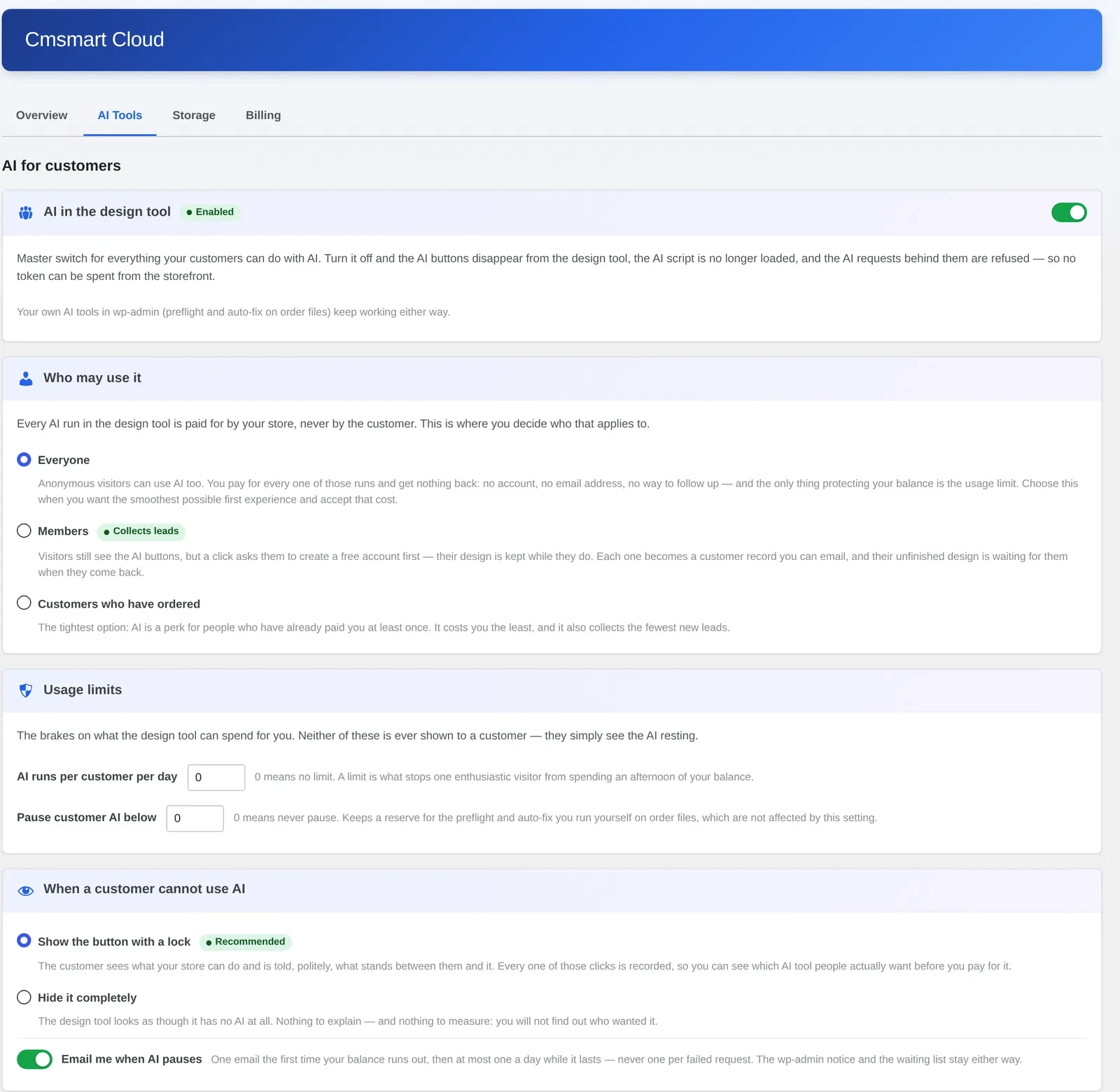Click the 'Visitors still see the AI buttons' description

click(x=553, y=564)
